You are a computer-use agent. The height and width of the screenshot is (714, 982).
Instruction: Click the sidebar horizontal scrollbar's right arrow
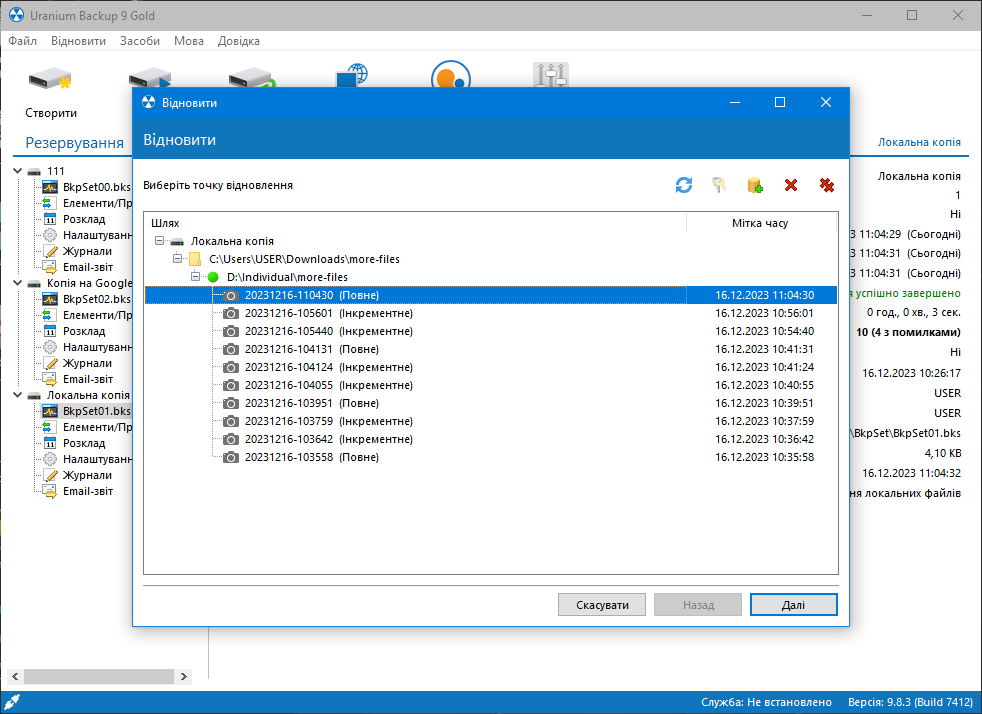183,676
